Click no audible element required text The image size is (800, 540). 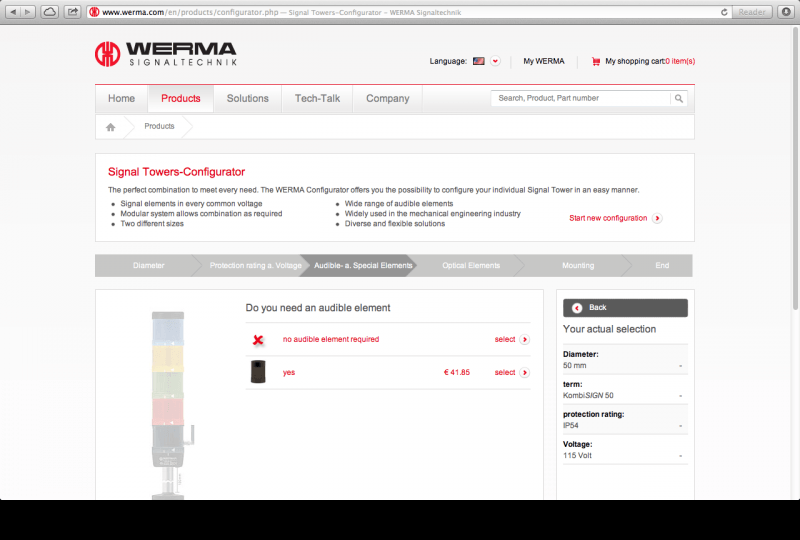(331, 339)
